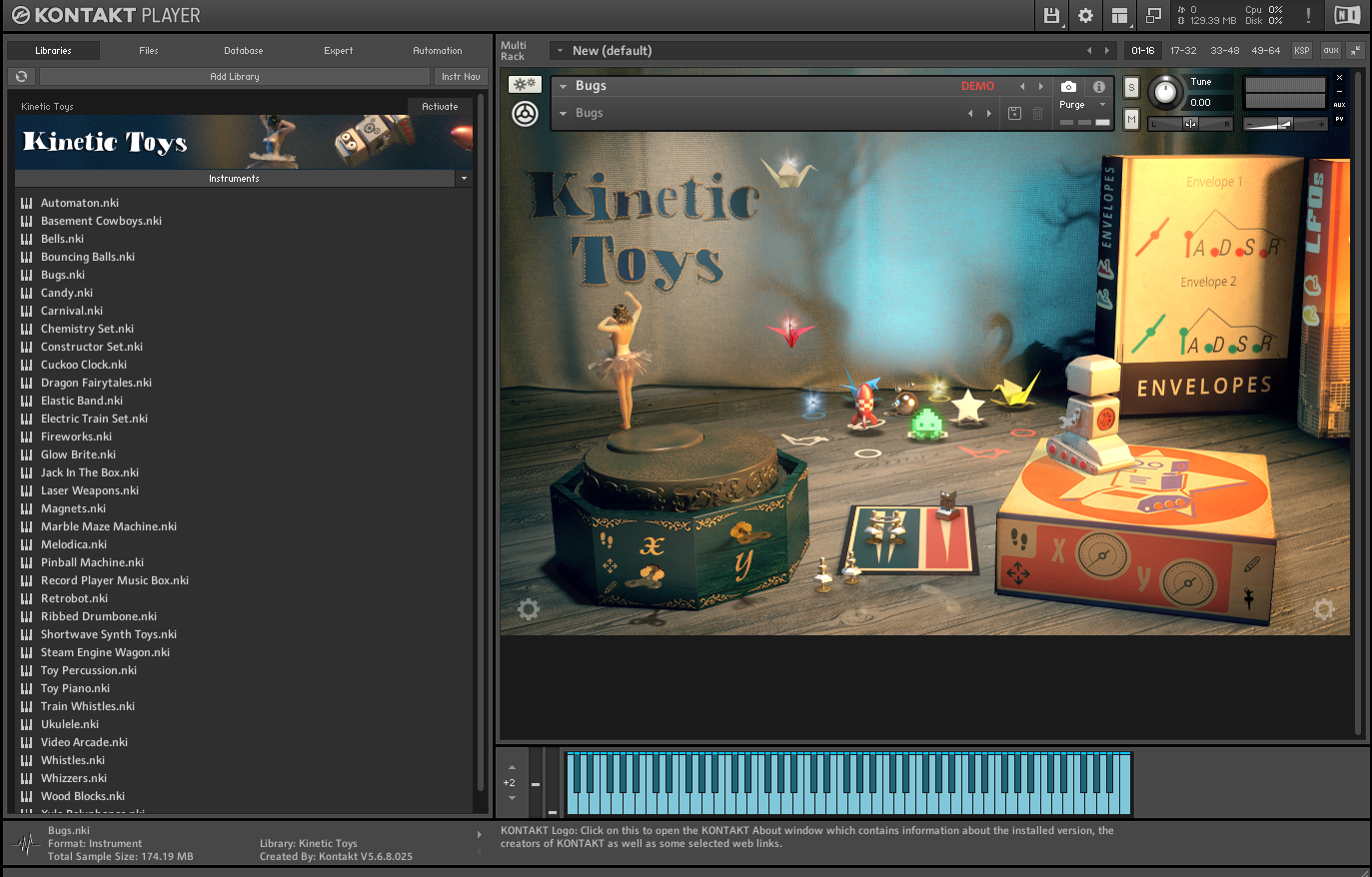1372x877 pixels.
Task: Toggle instrument AUX view button
Action: 1339,105
